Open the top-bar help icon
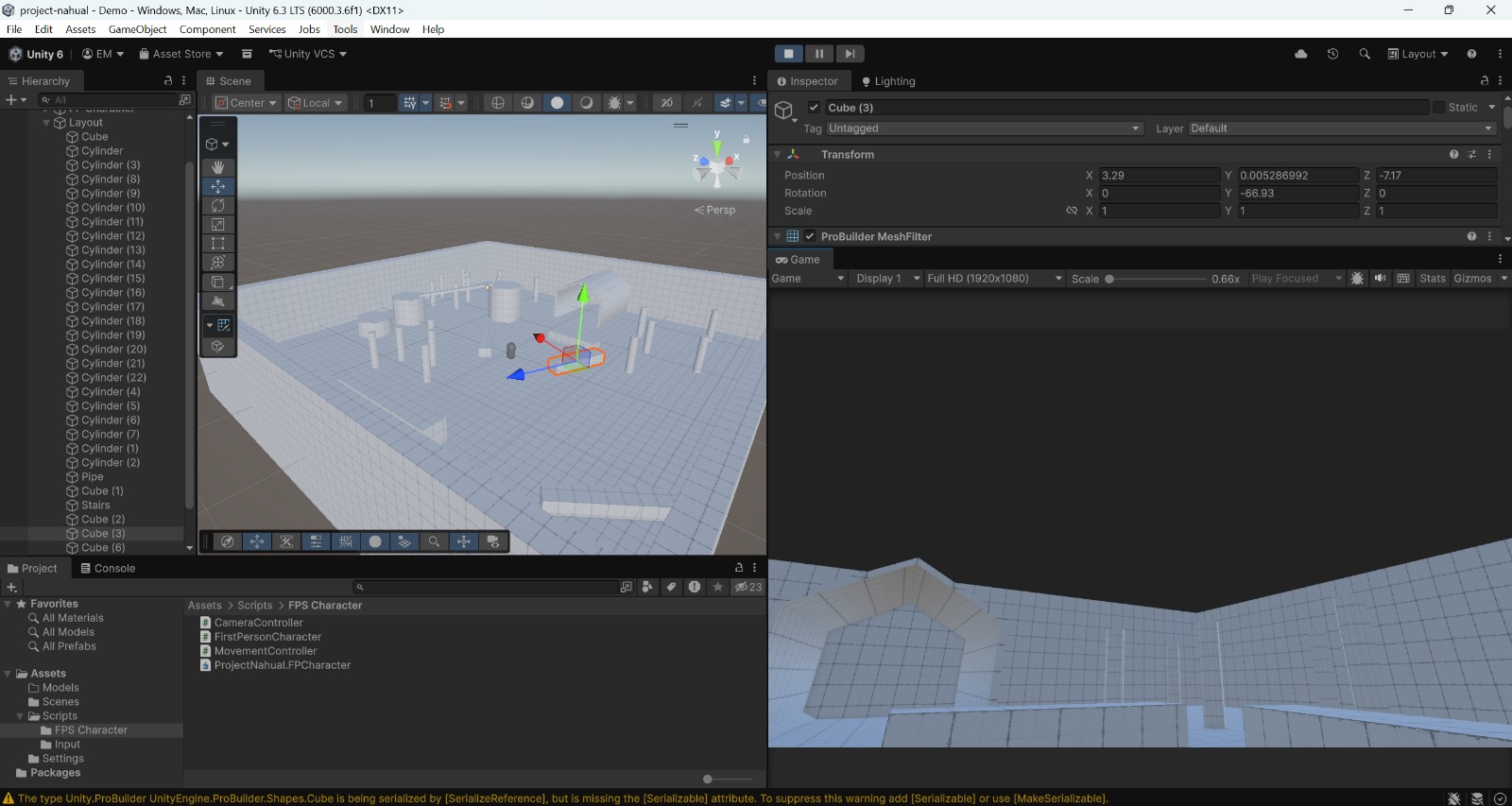The height and width of the screenshot is (806, 1512). click(x=1471, y=54)
